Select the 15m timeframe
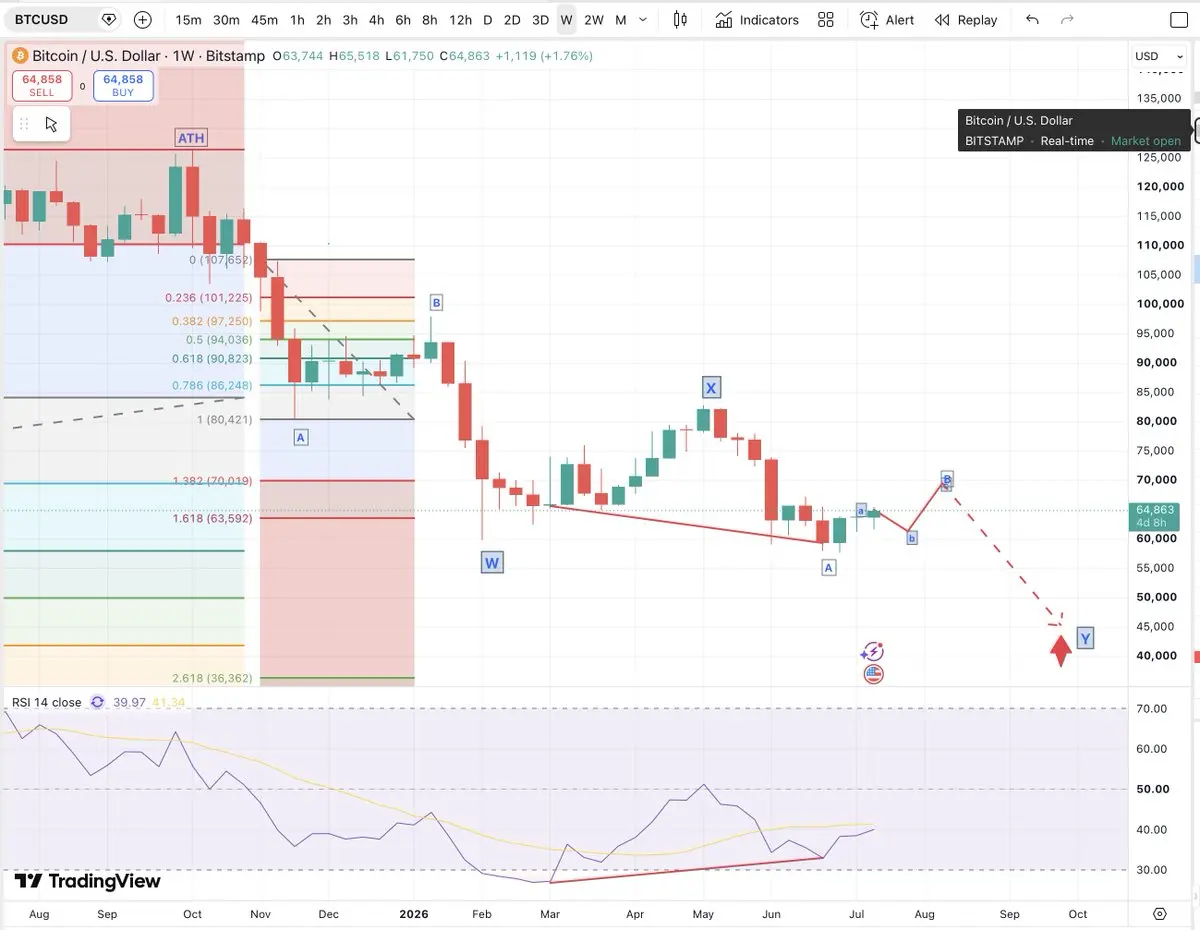The image size is (1200, 930). coord(188,20)
